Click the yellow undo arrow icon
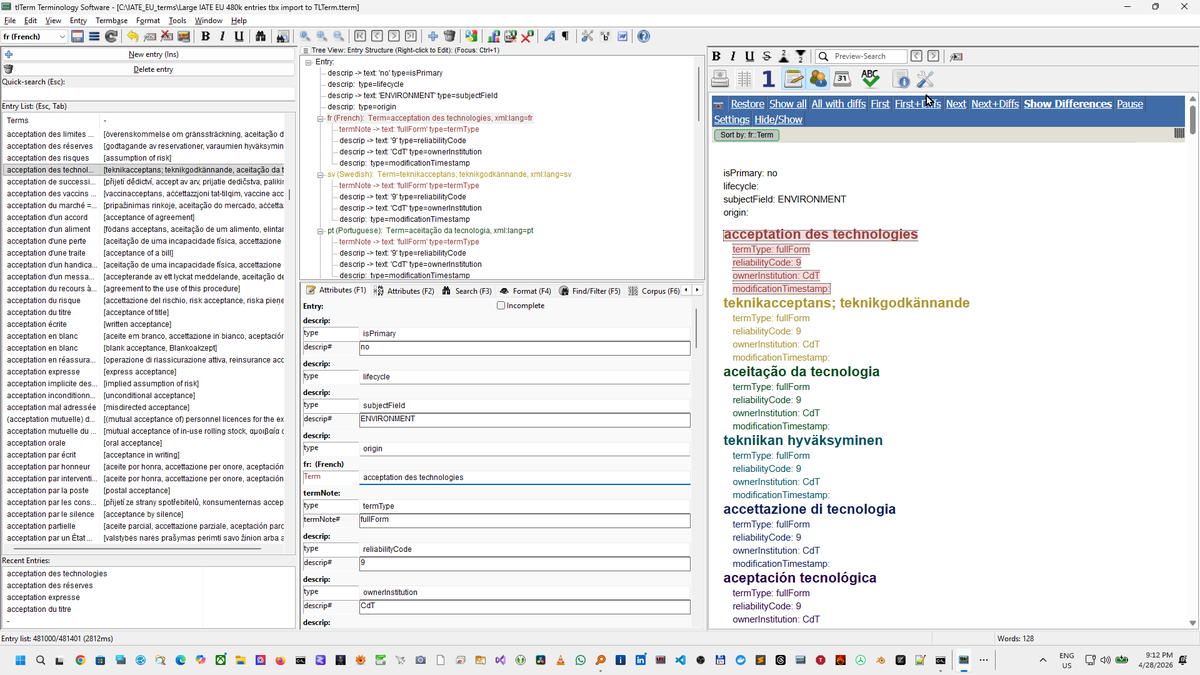The height and width of the screenshot is (675, 1200). tap(132, 37)
